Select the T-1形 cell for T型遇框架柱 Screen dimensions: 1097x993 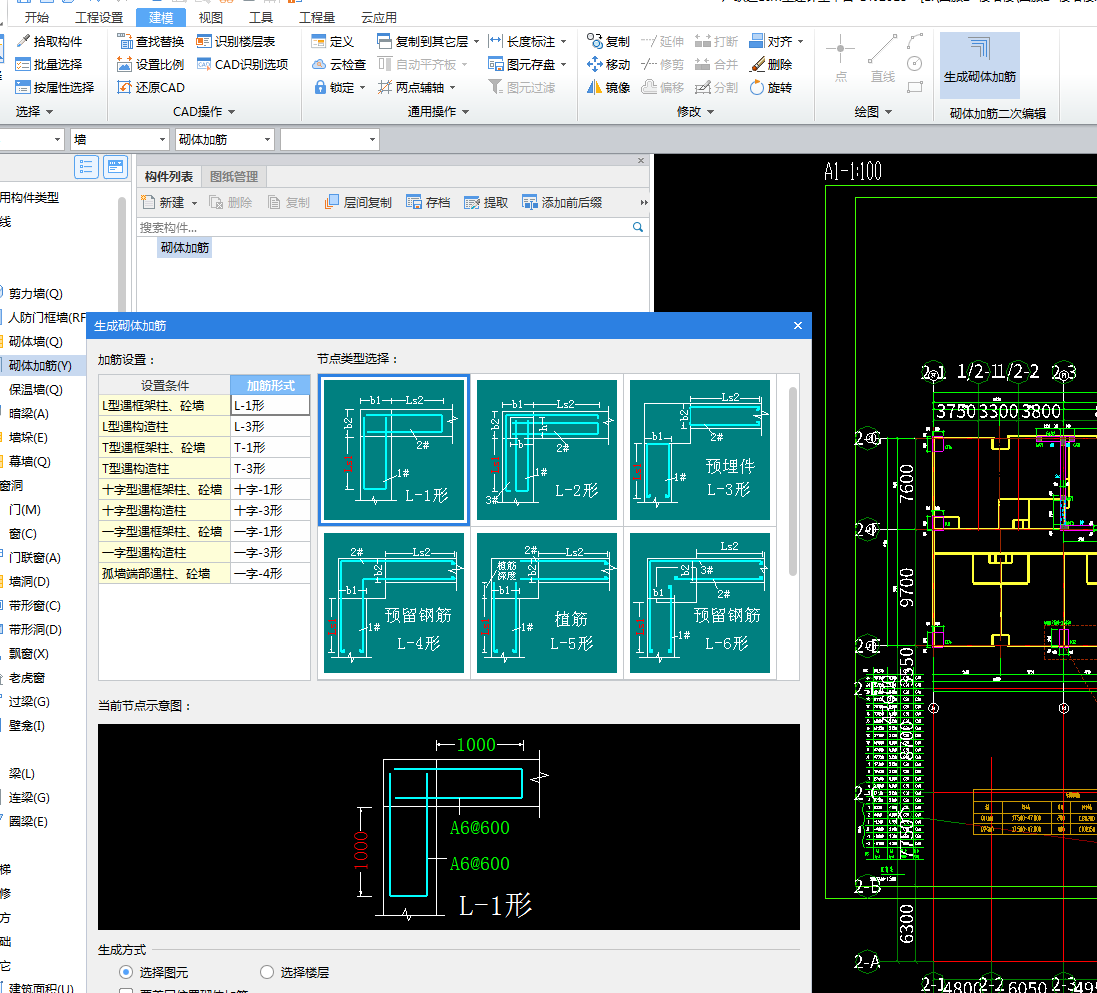click(270, 447)
